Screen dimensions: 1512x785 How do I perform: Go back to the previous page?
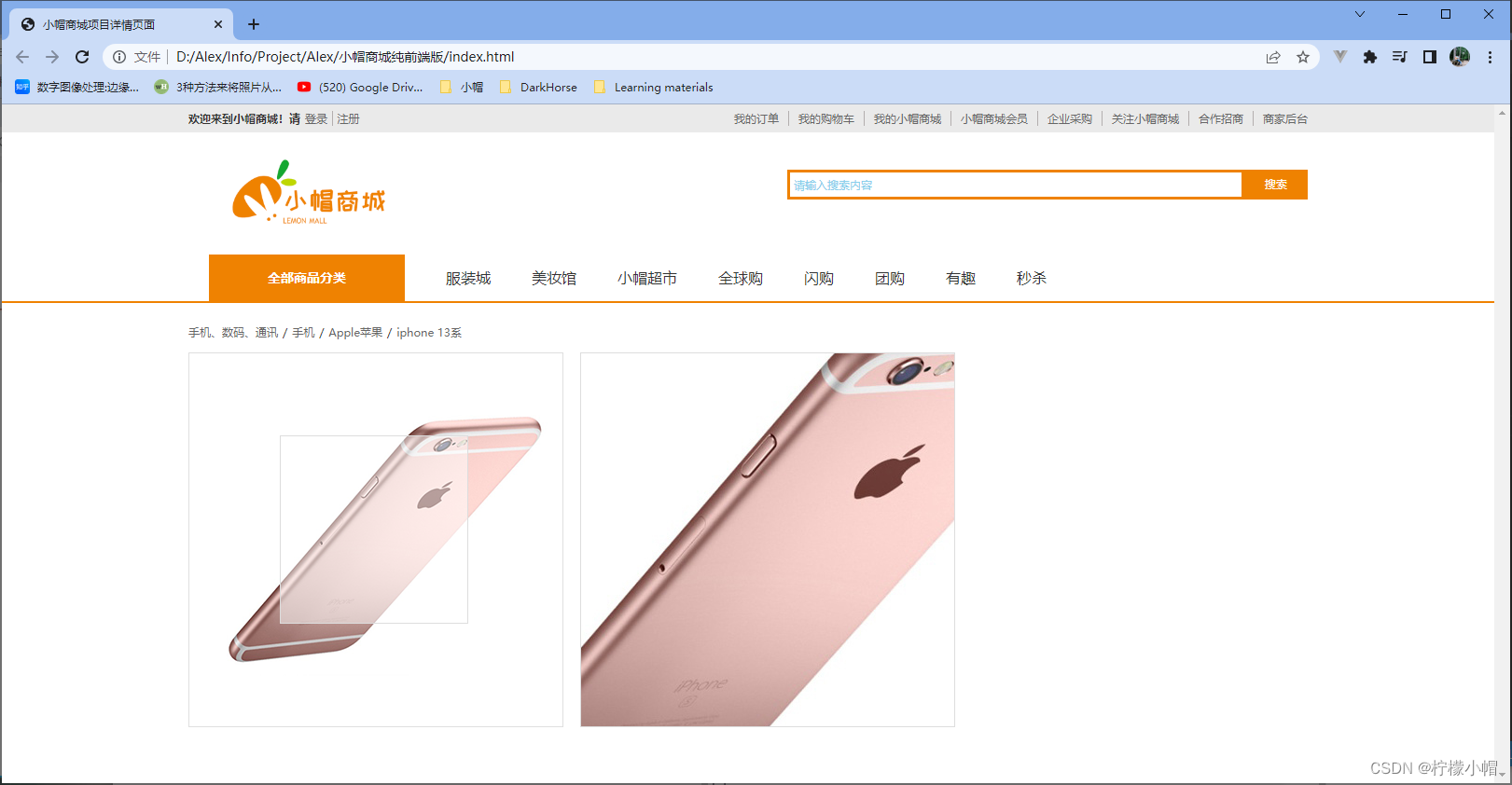click(x=22, y=57)
